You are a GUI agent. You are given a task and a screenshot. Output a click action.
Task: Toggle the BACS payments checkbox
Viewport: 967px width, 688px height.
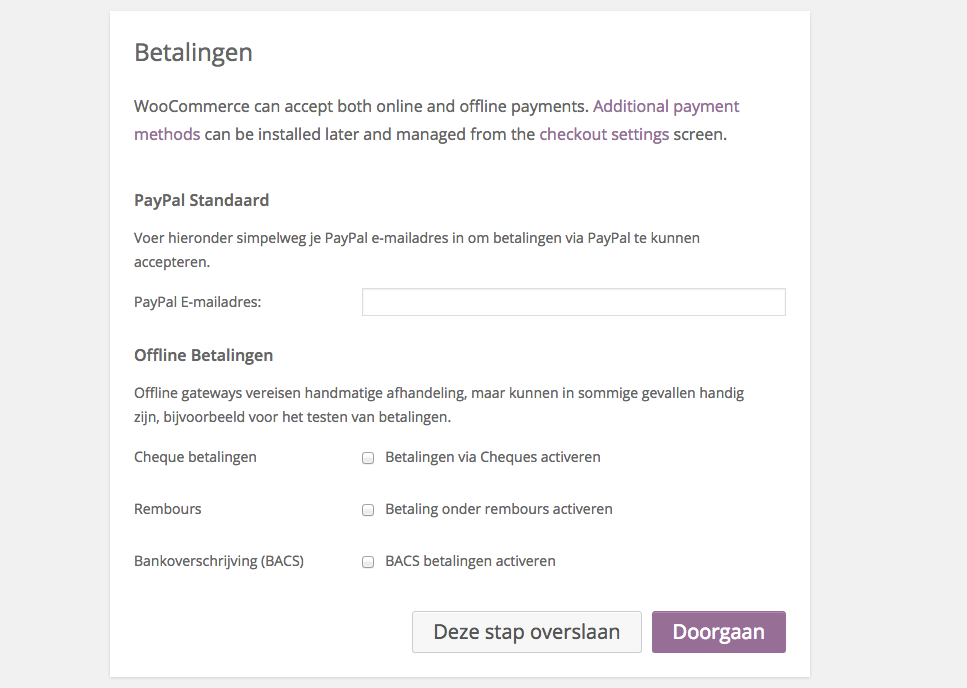368,562
